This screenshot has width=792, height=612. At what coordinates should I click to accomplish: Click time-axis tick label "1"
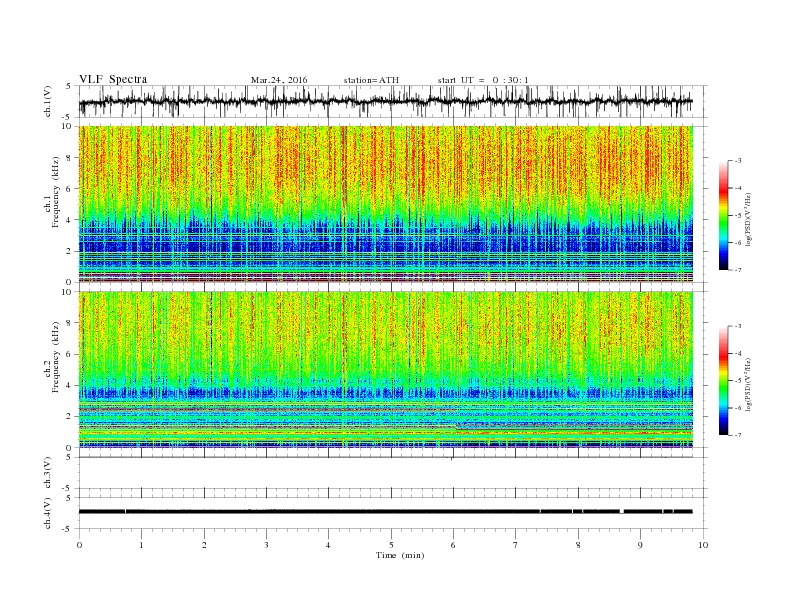141,545
